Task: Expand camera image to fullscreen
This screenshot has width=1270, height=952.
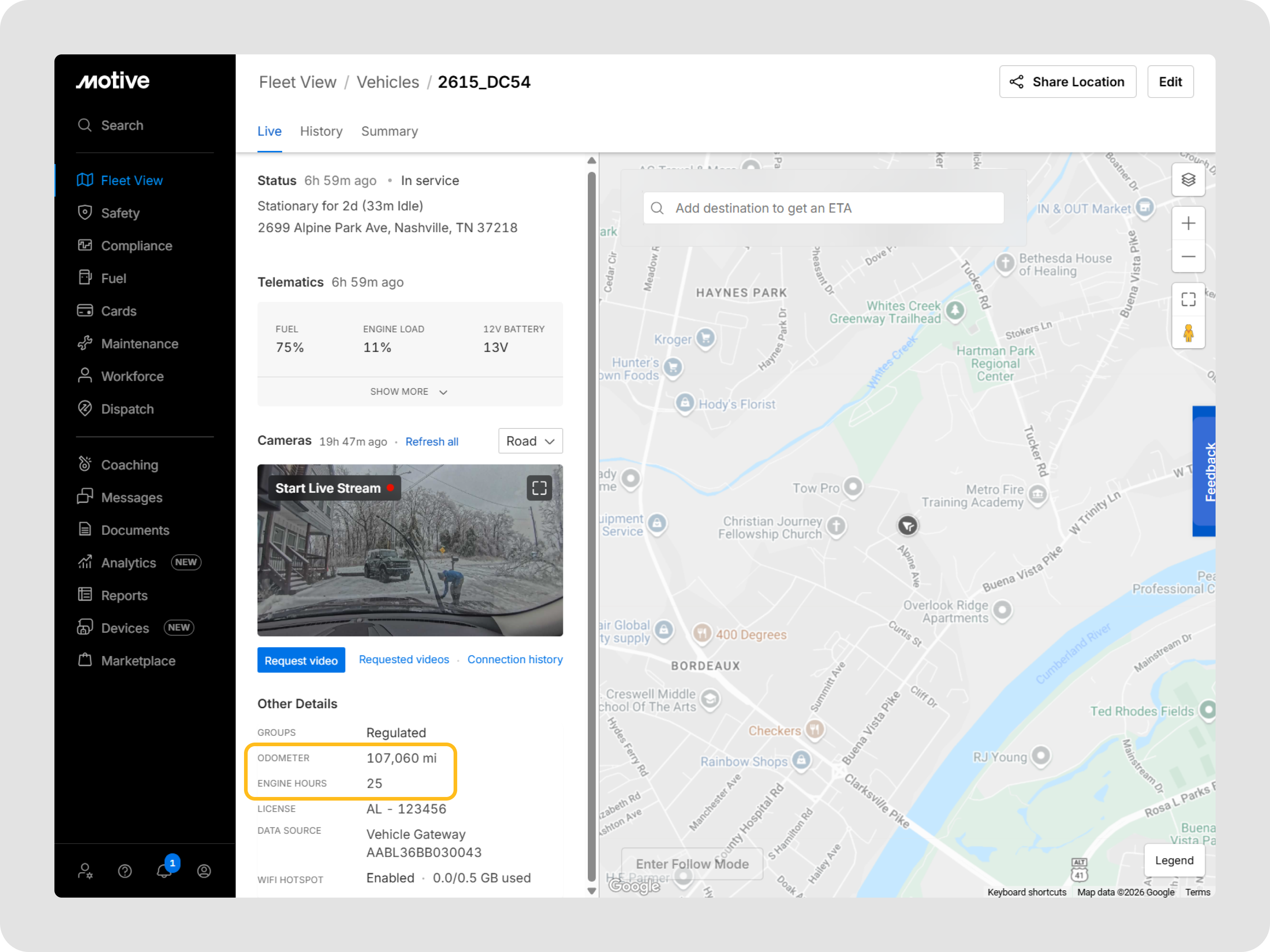Action: pyautogui.click(x=539, y=488)
